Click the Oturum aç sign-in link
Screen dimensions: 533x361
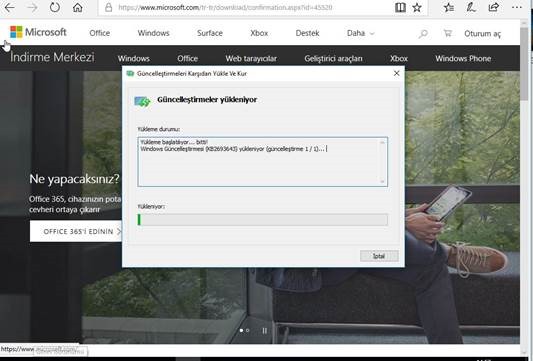click(482, 33)
